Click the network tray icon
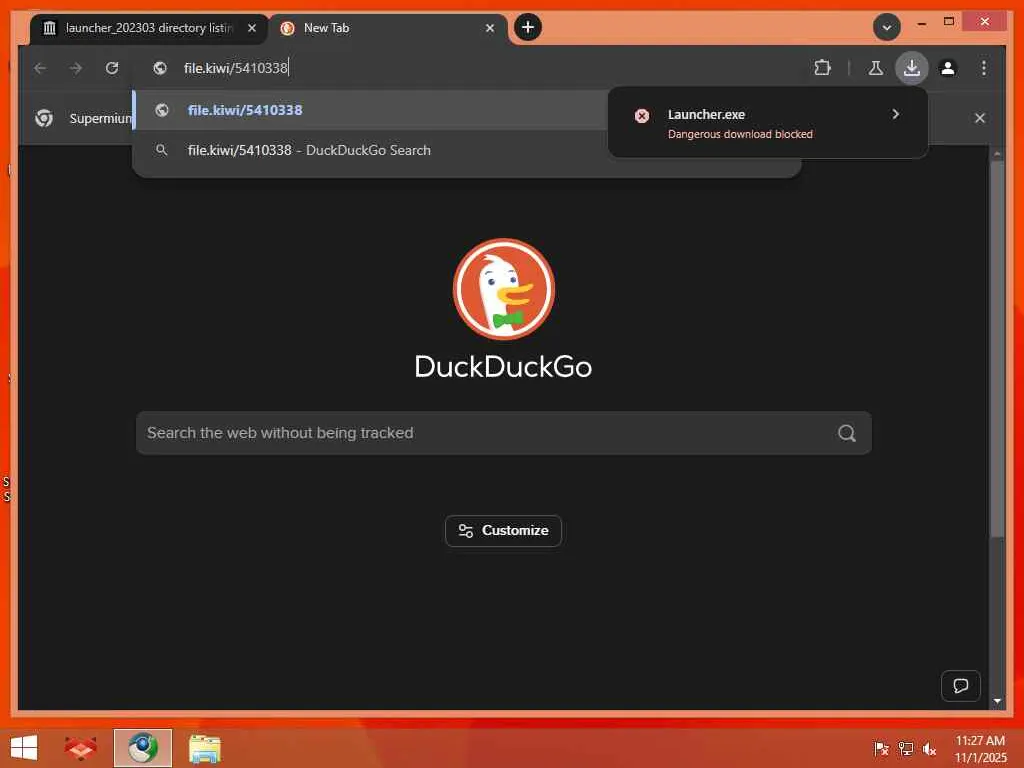Image resolution: width=1024 pixels, height=768 pixels. coord(906,748)
